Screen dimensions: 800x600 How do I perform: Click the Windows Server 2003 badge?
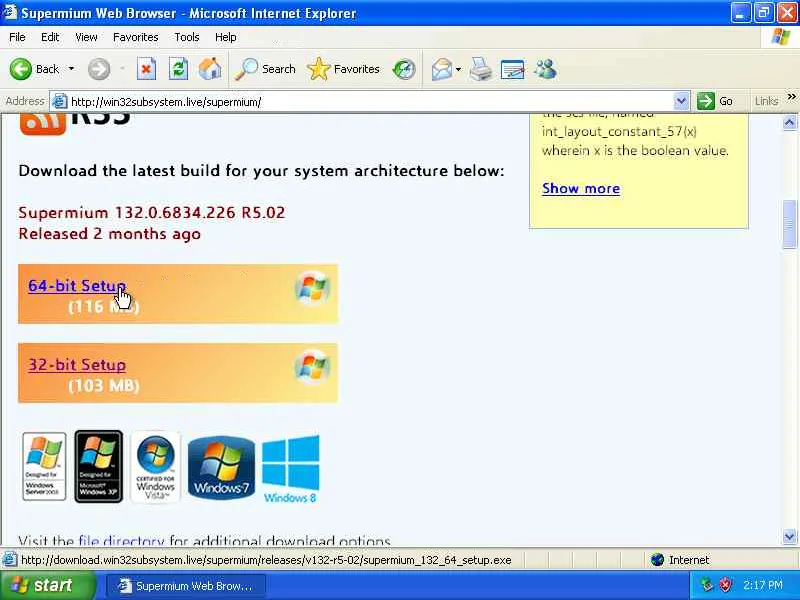click(44, 466)
